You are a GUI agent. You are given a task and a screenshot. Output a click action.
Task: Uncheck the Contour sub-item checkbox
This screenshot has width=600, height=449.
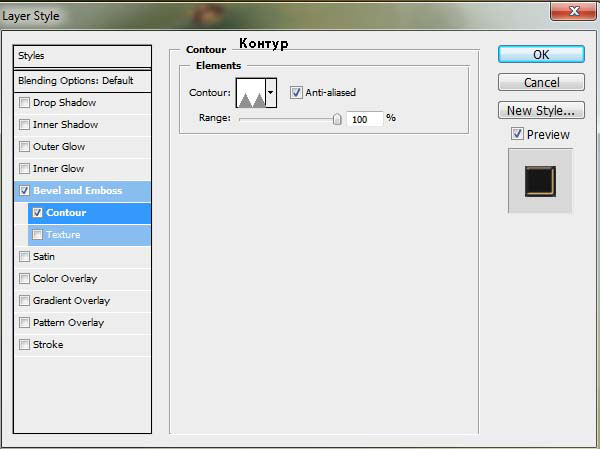[38, 212]
